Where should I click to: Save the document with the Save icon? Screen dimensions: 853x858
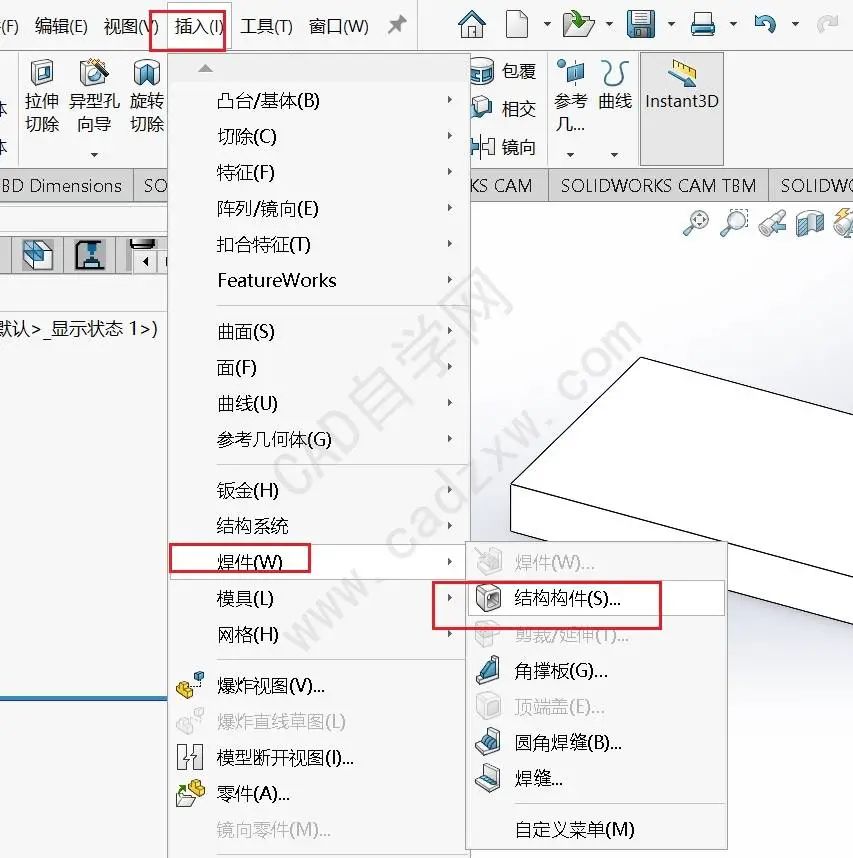(x=641, y=24)
